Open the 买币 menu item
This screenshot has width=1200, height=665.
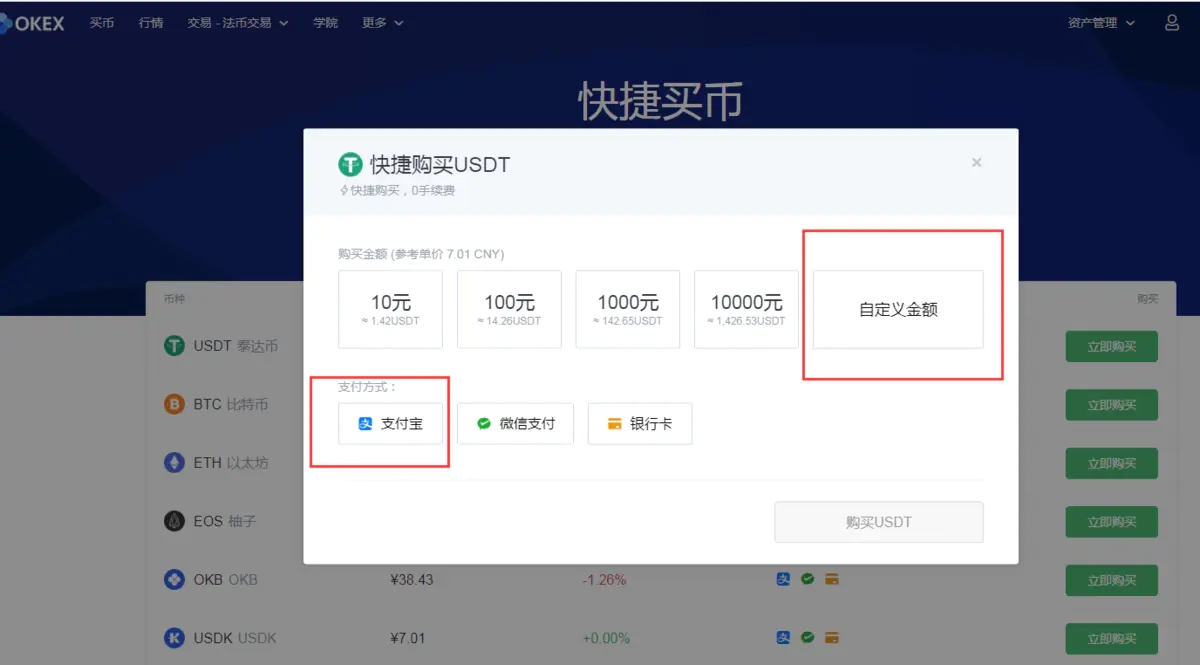pos(102,23)
